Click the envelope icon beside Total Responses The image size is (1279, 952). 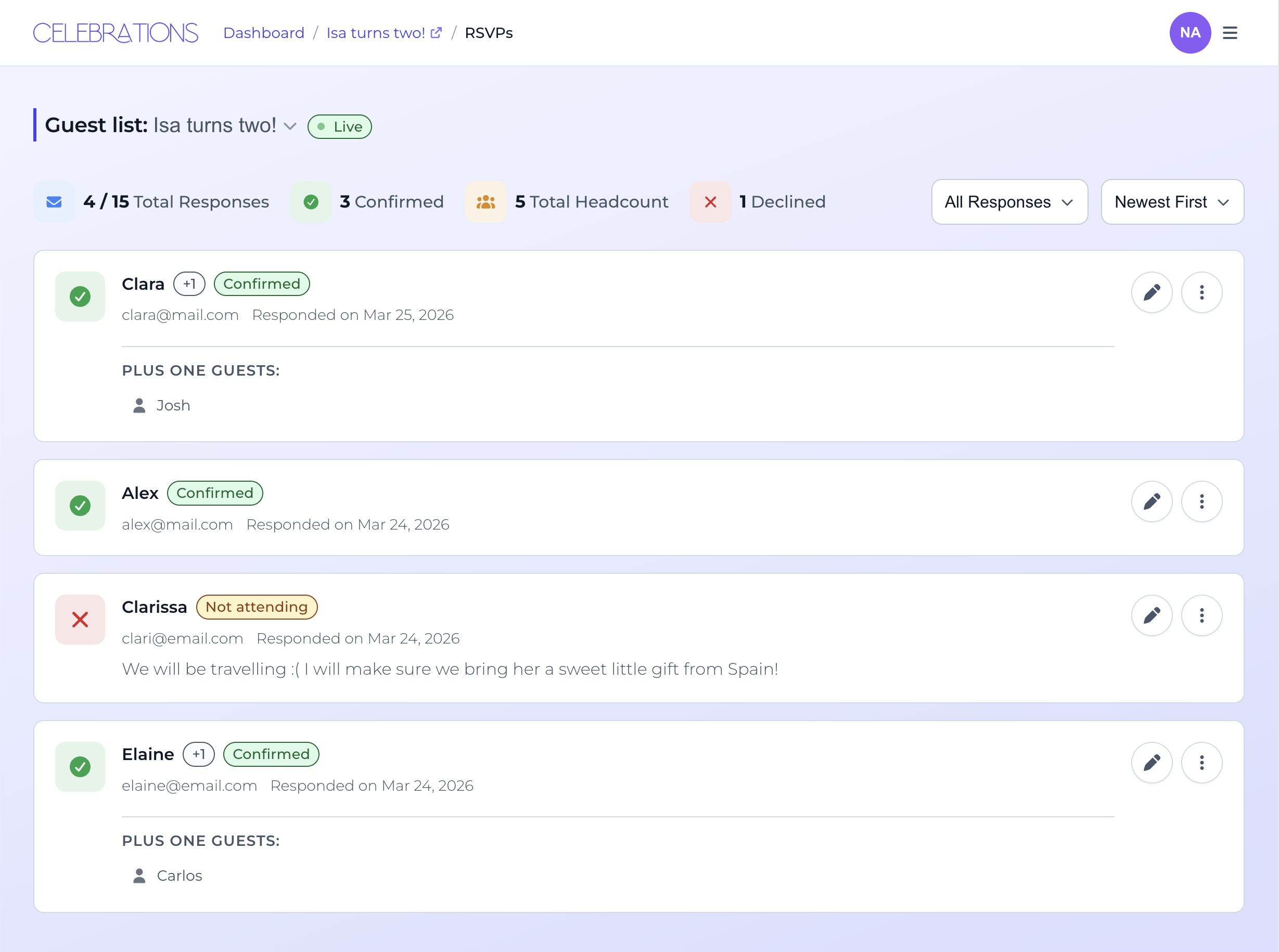tap(54, 202)
